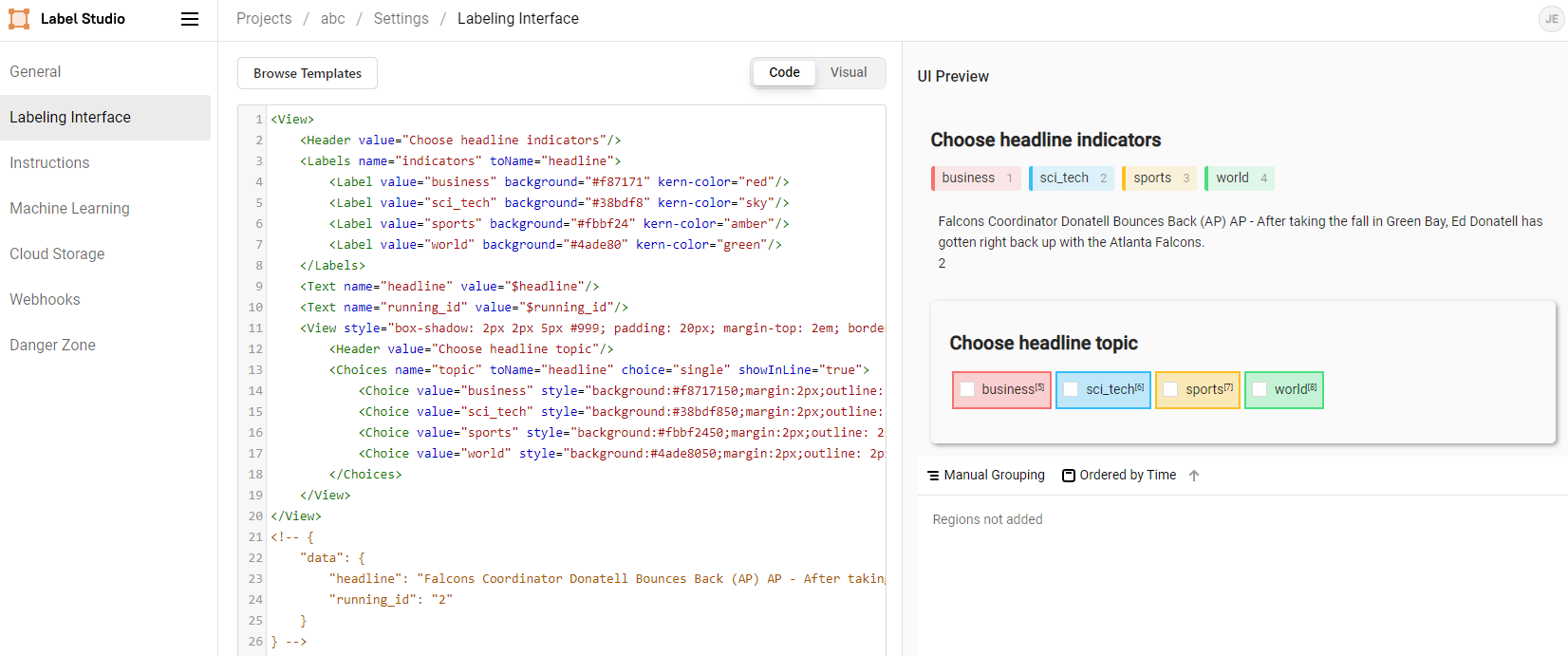Click code line with Choices name topic
This screenshot has height=656, width=1568.
(599, 370)
